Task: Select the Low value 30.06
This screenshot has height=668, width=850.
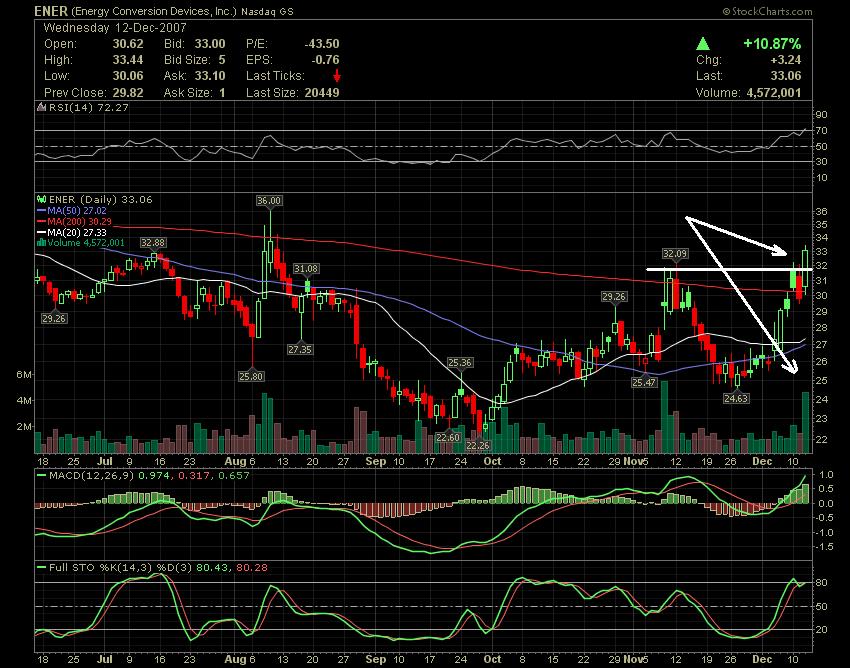Action: (128, 76)
